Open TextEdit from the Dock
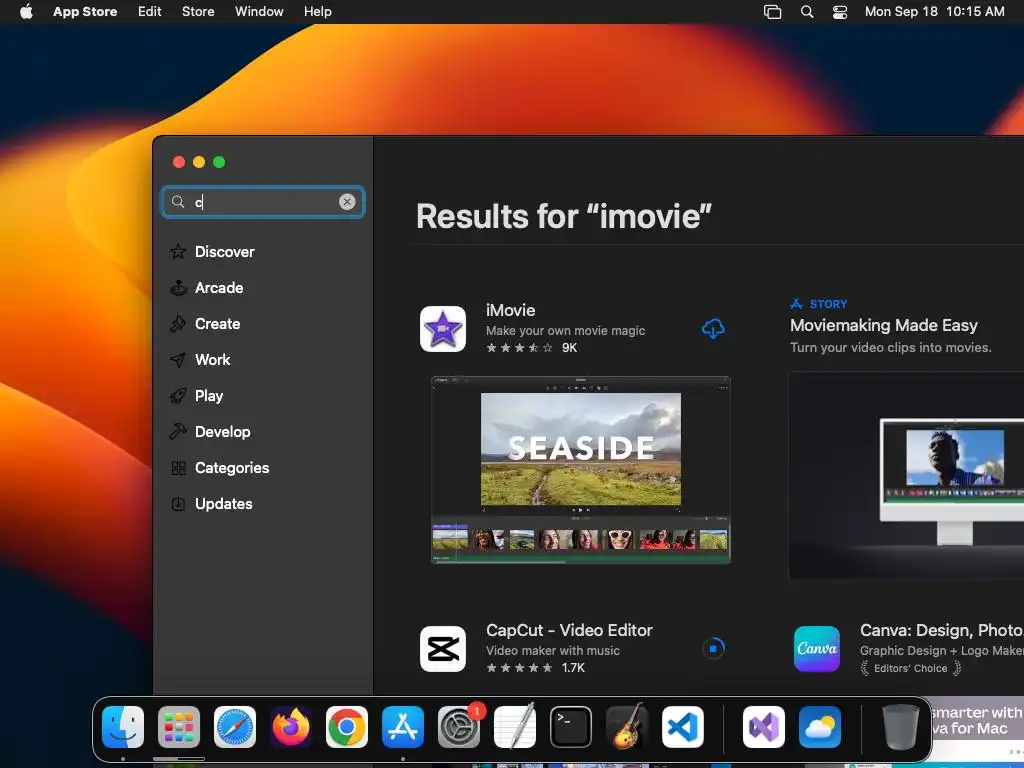Viewport: 1024px width, 768px height. (515, 727)
